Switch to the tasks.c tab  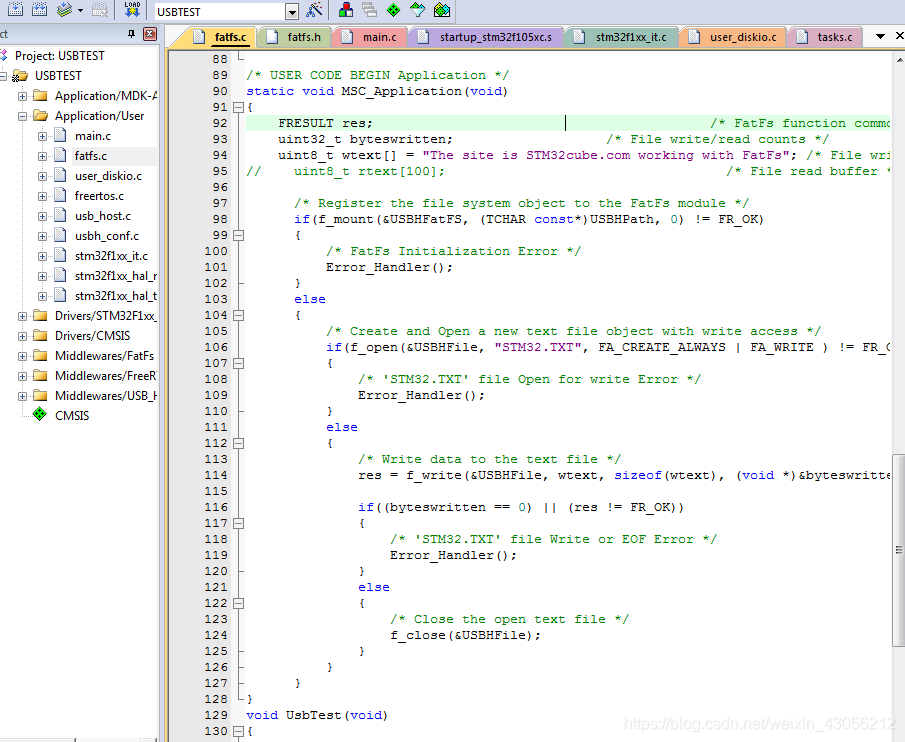[825, 37]
